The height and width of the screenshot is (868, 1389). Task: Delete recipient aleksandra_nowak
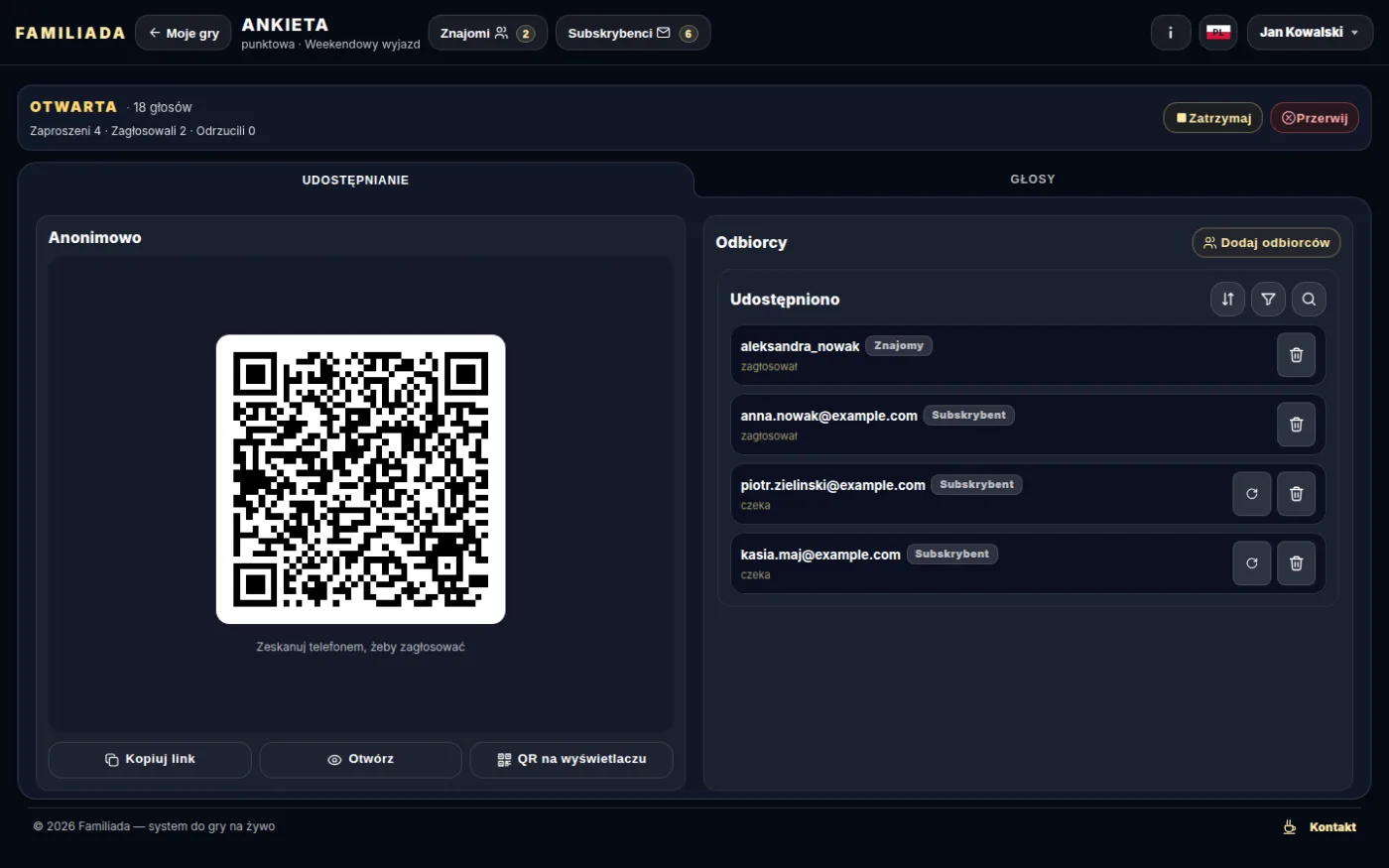1296,355
